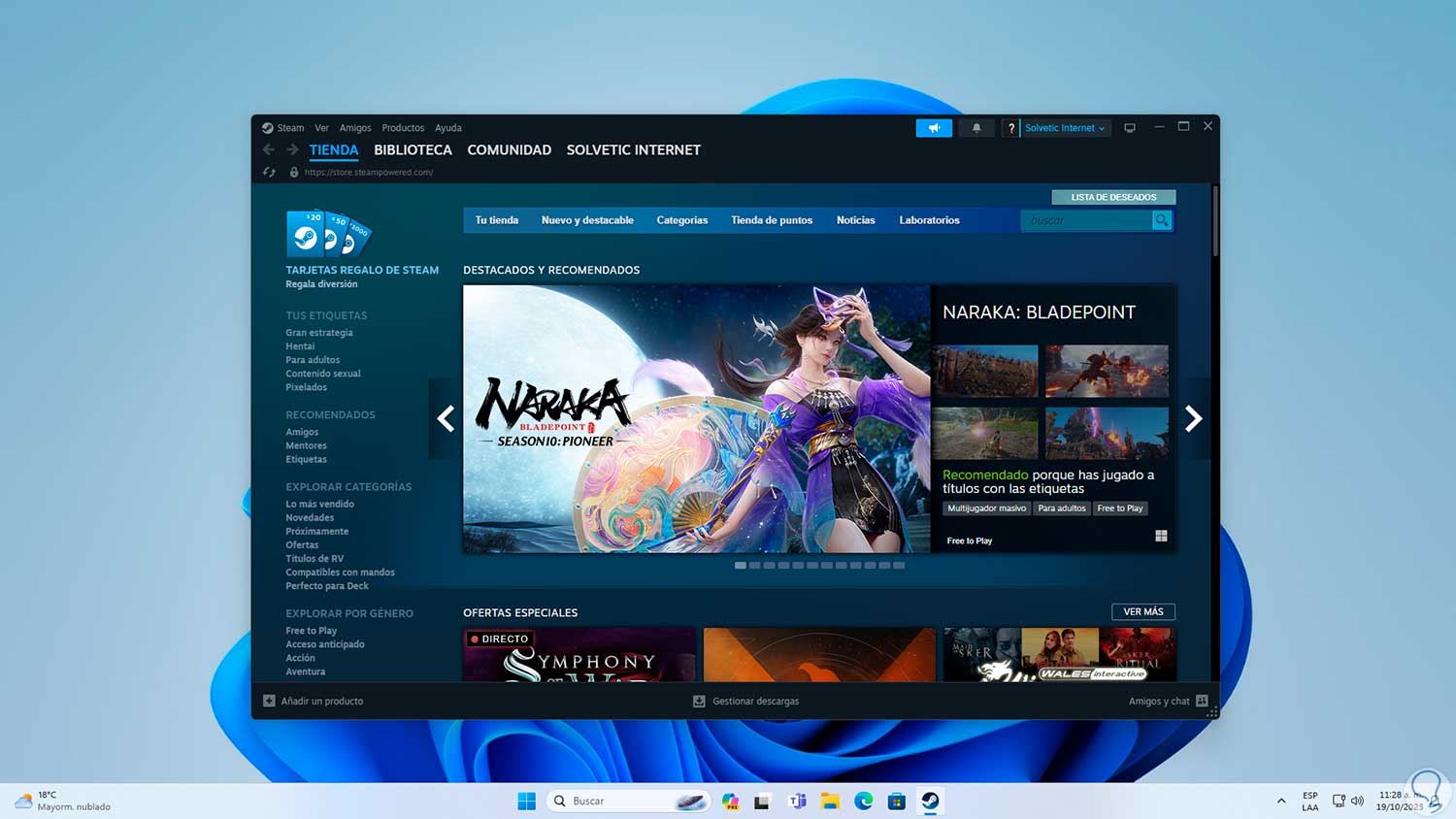
Task: Click the plus icon for Añadir un producto
Action: tap(269, 701)
